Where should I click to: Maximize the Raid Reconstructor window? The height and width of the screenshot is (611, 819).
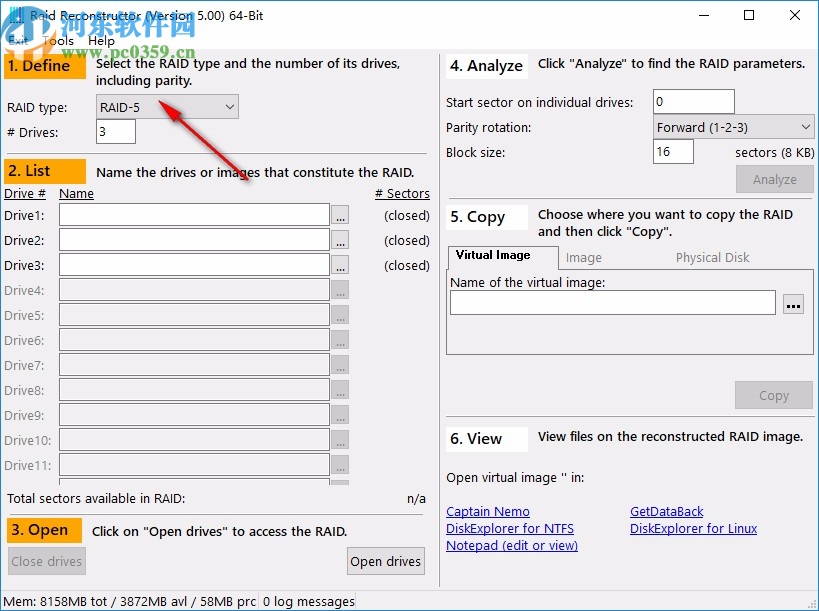(x=749, y=15)
